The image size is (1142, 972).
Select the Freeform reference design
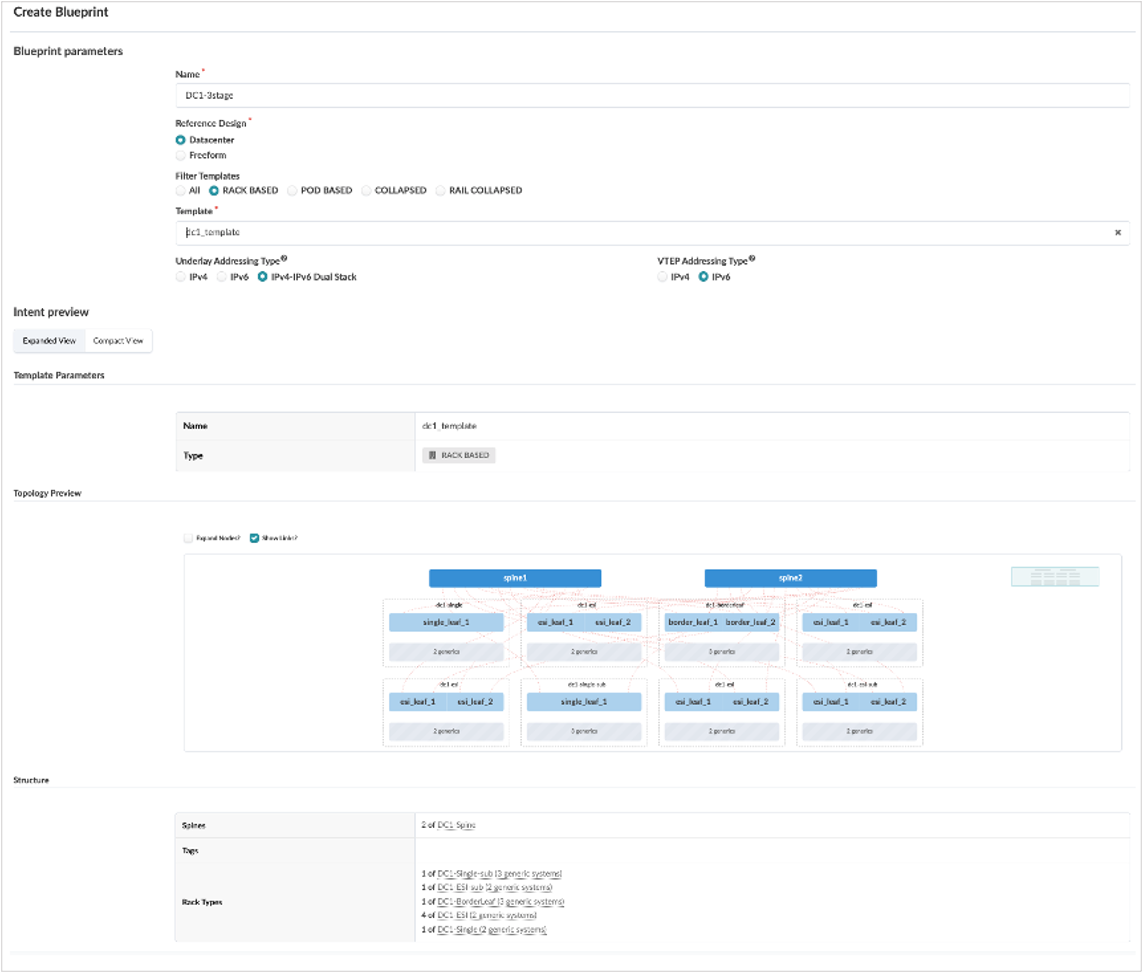tap(181, 155)
